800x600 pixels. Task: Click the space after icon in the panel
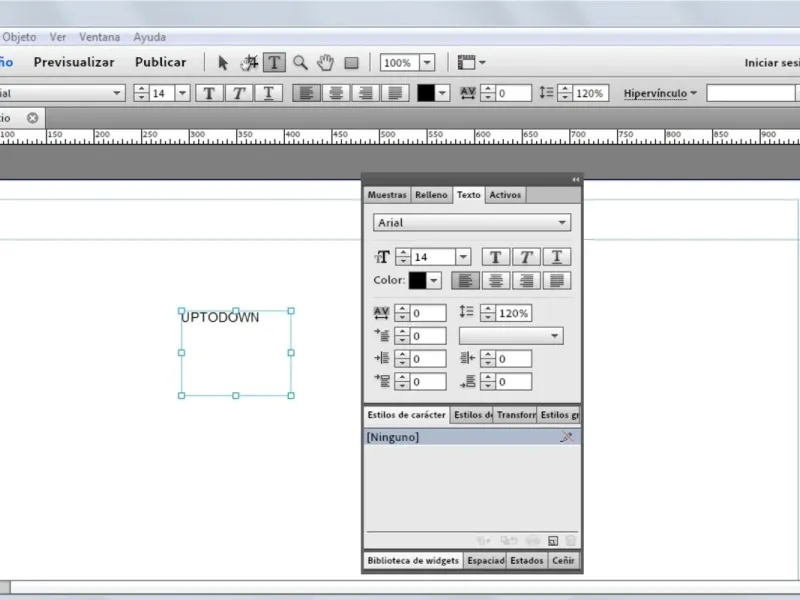[x=468, y=381]
